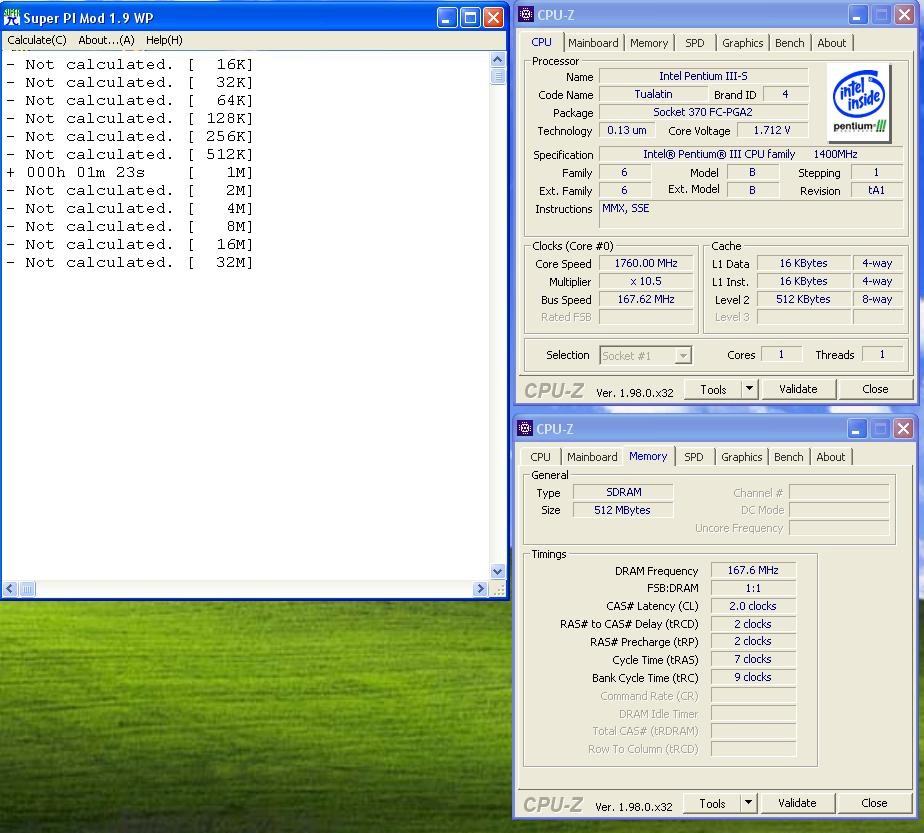Switch to Memory tab in top CPU-Z window
Viewport: 924px width, 833px height.
tap(649, 43)
